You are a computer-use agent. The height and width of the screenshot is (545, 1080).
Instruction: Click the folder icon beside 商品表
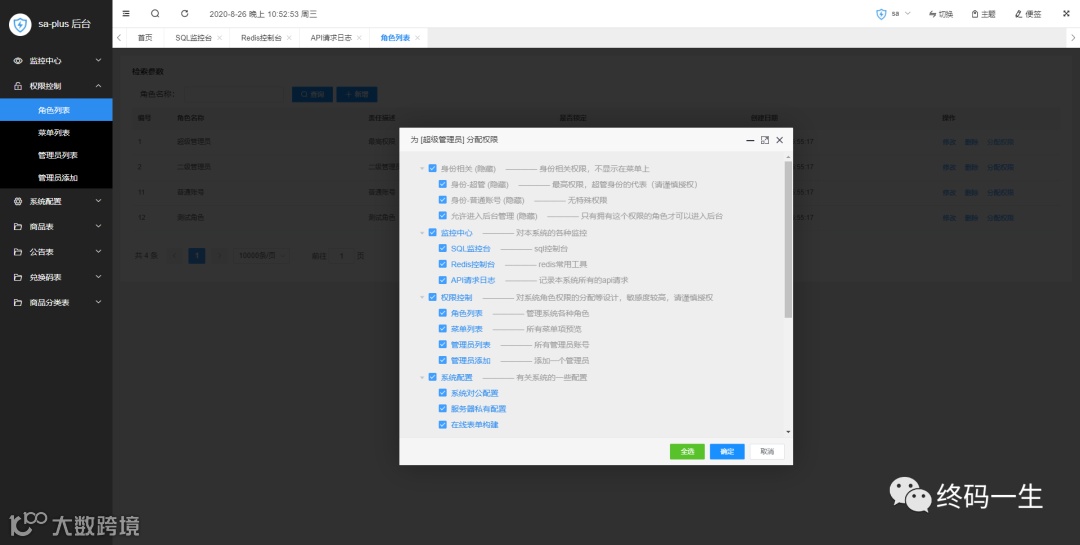pos(18,226)
